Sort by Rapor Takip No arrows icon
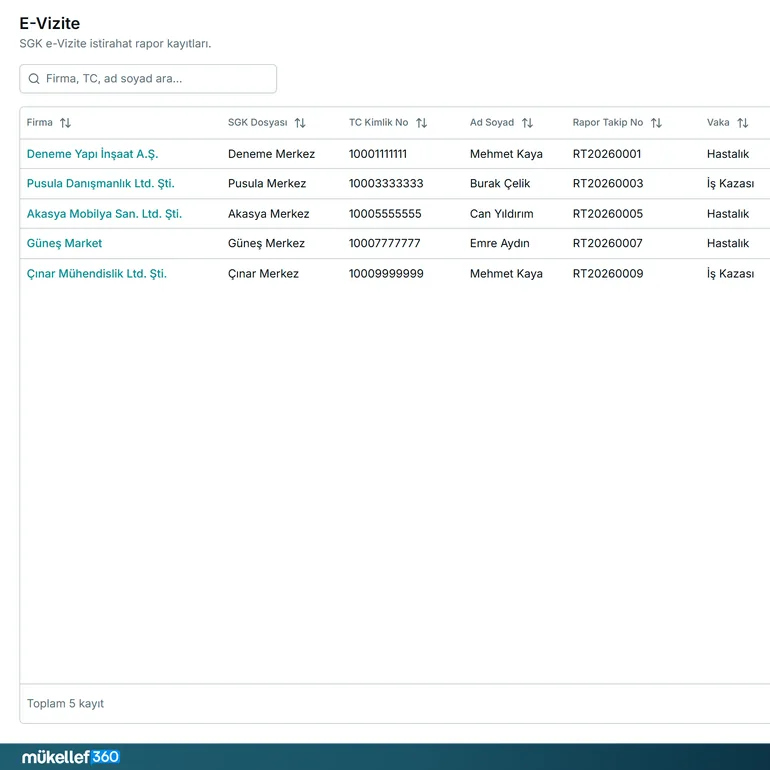770x770 pixels. [657, 123]
